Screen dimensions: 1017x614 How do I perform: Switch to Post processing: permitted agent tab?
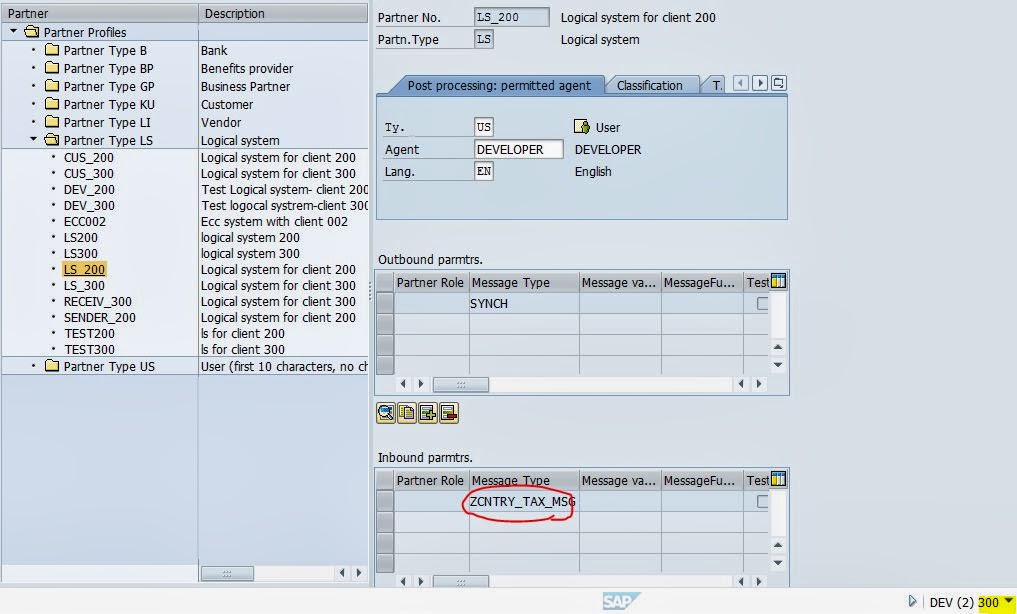(x=498, y=86)
